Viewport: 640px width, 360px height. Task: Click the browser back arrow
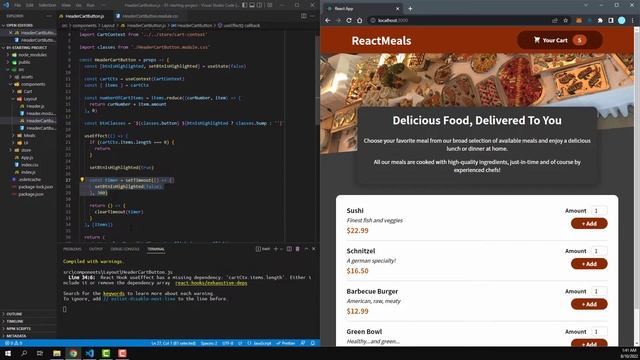tap(328, 20)
